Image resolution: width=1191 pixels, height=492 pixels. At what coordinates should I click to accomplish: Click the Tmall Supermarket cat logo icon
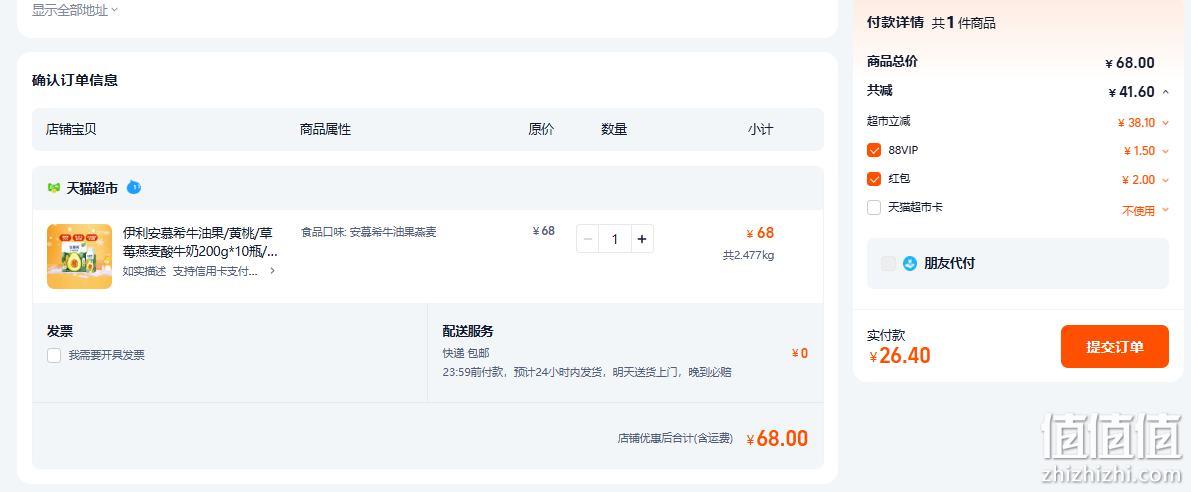click(53, 188)
